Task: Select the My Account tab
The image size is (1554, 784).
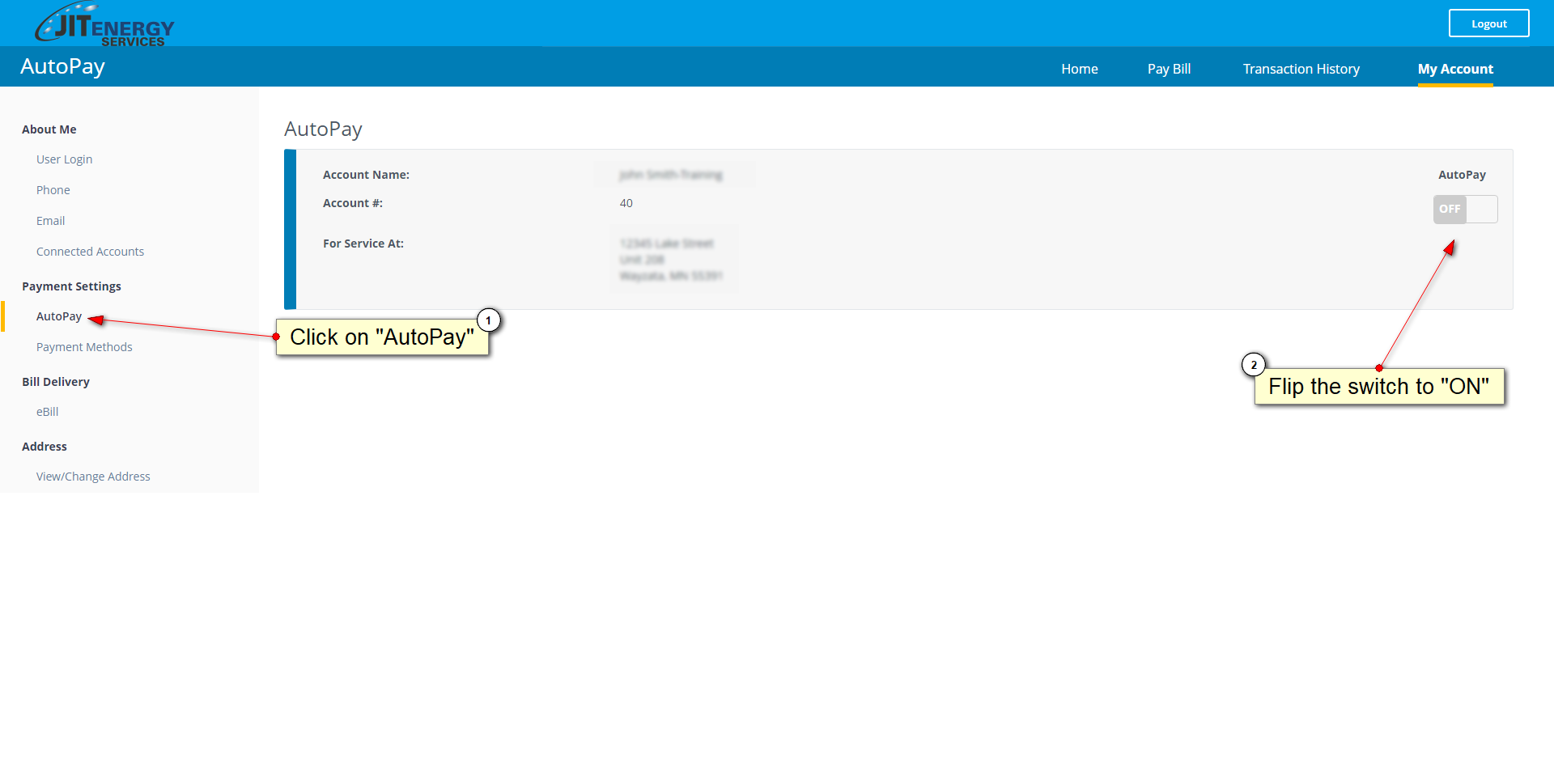Action: (x=1454, y=70)
